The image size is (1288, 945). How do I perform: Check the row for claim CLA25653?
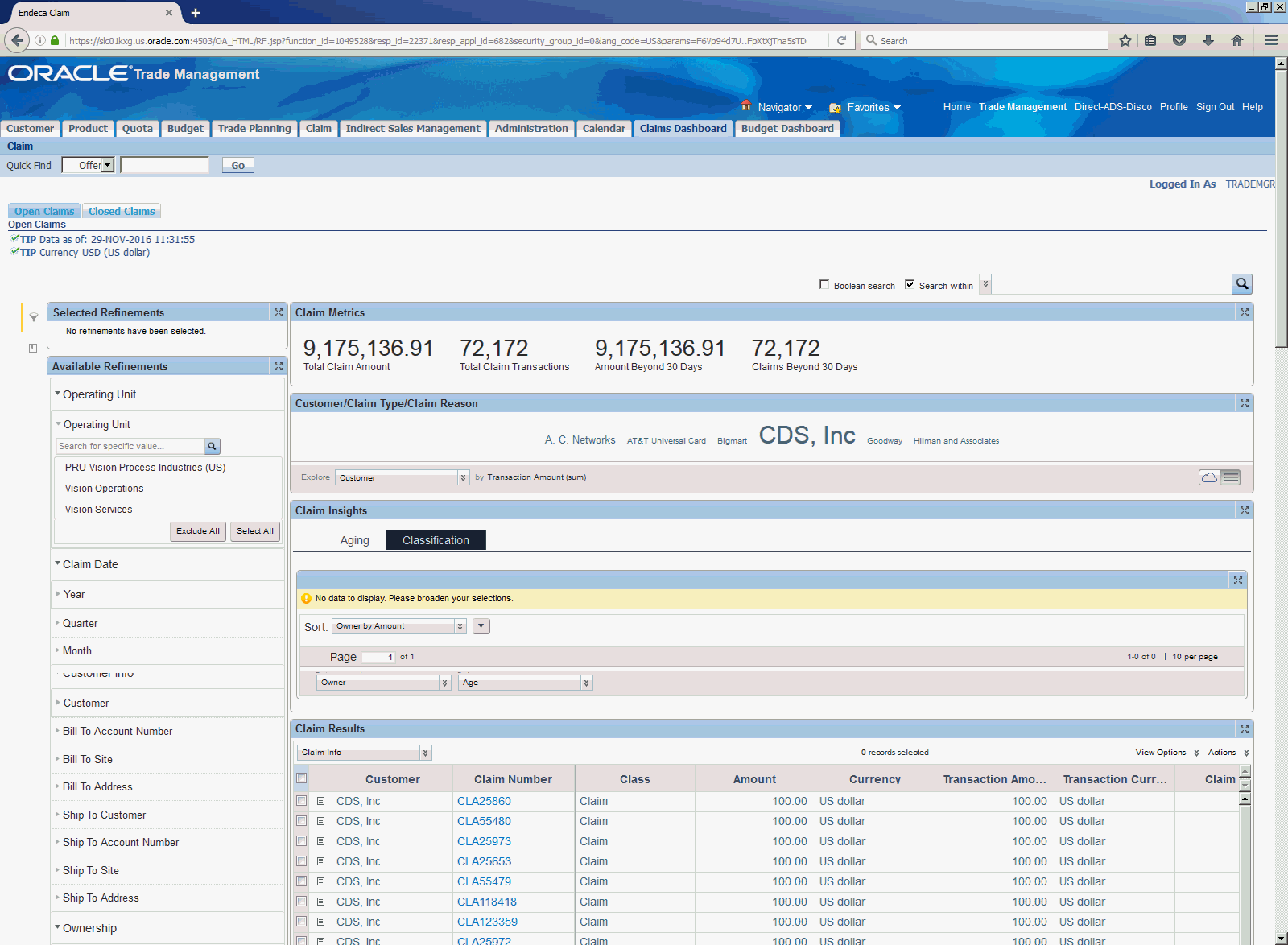302,861
